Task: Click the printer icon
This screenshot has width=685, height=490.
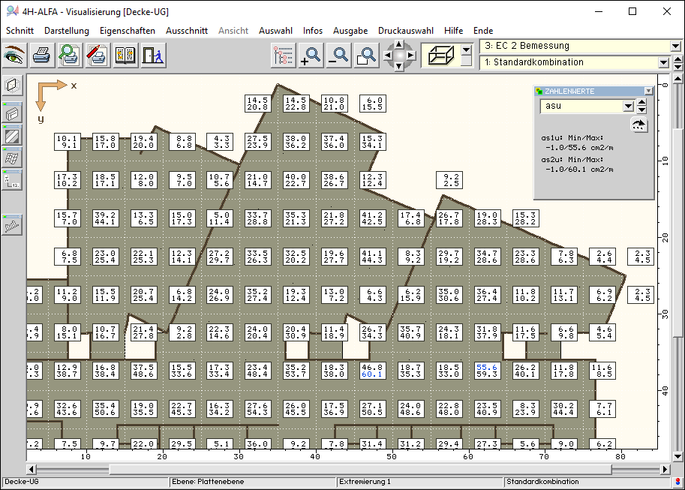Action: tap(41, 55)
